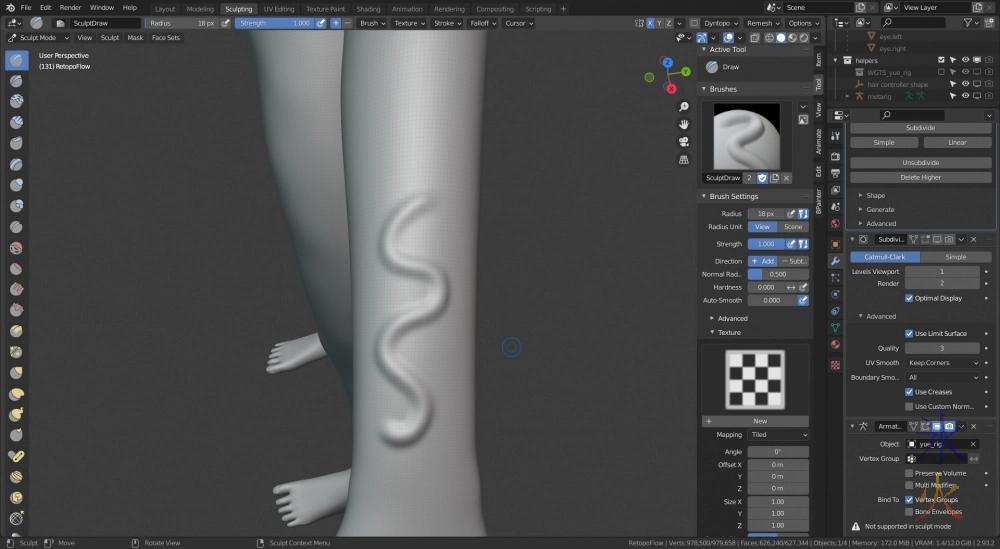Enable fake user shield for SculptDraw brush
Viewport: 1000px width, 549px height.
click(x=761, y=177)
